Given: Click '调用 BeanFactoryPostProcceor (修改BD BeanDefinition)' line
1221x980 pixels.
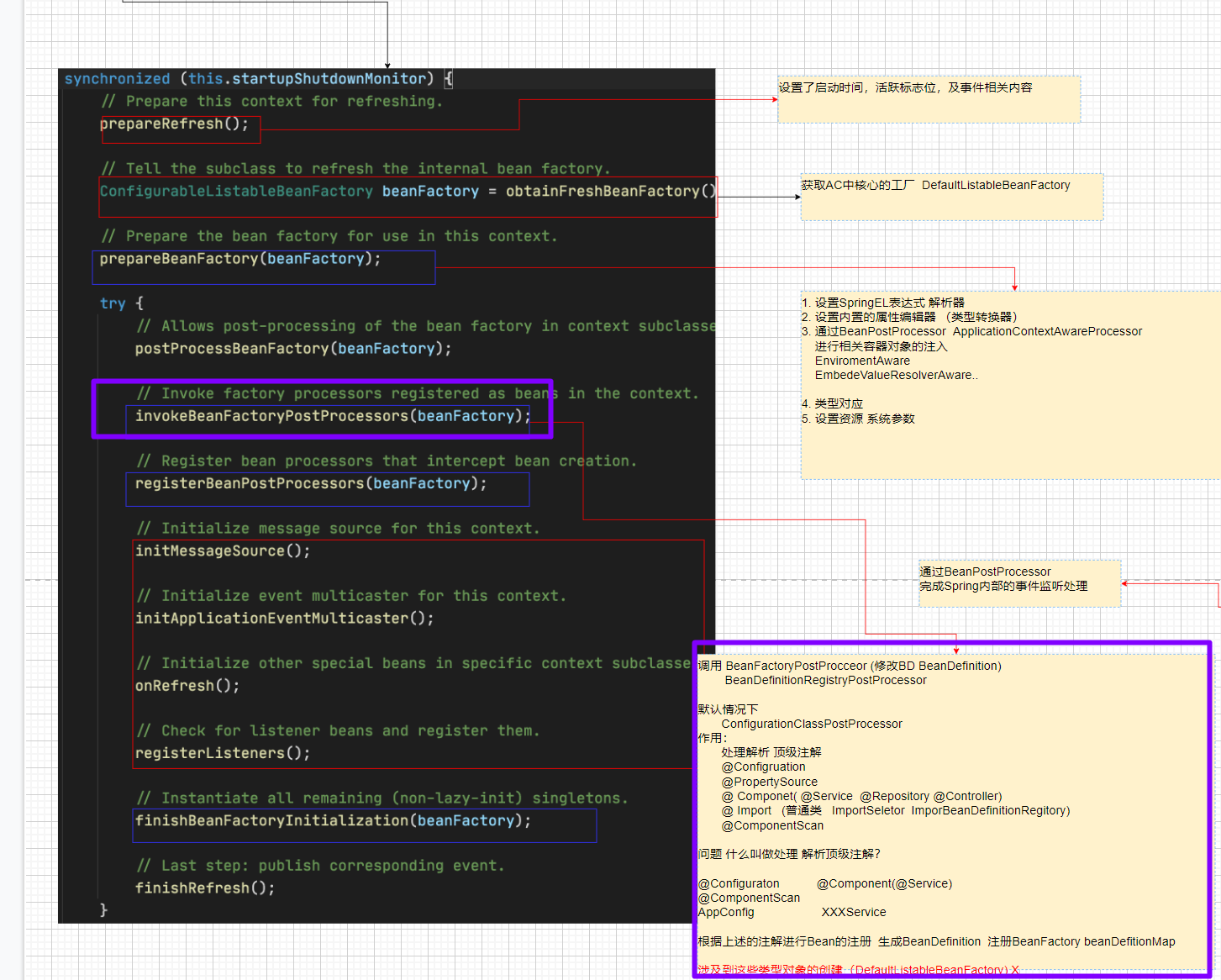Looking at the screenshot, I should [850, 666].
